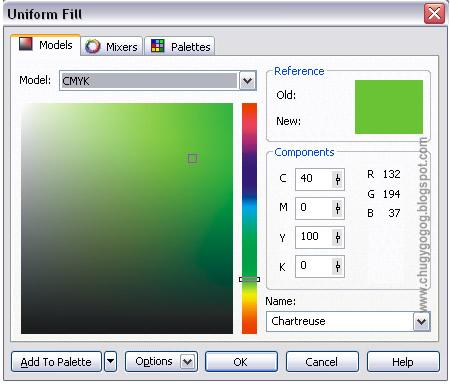
Task: Click the Palettes grid icon
Action: pyautogui.click(x=158, y=46)
